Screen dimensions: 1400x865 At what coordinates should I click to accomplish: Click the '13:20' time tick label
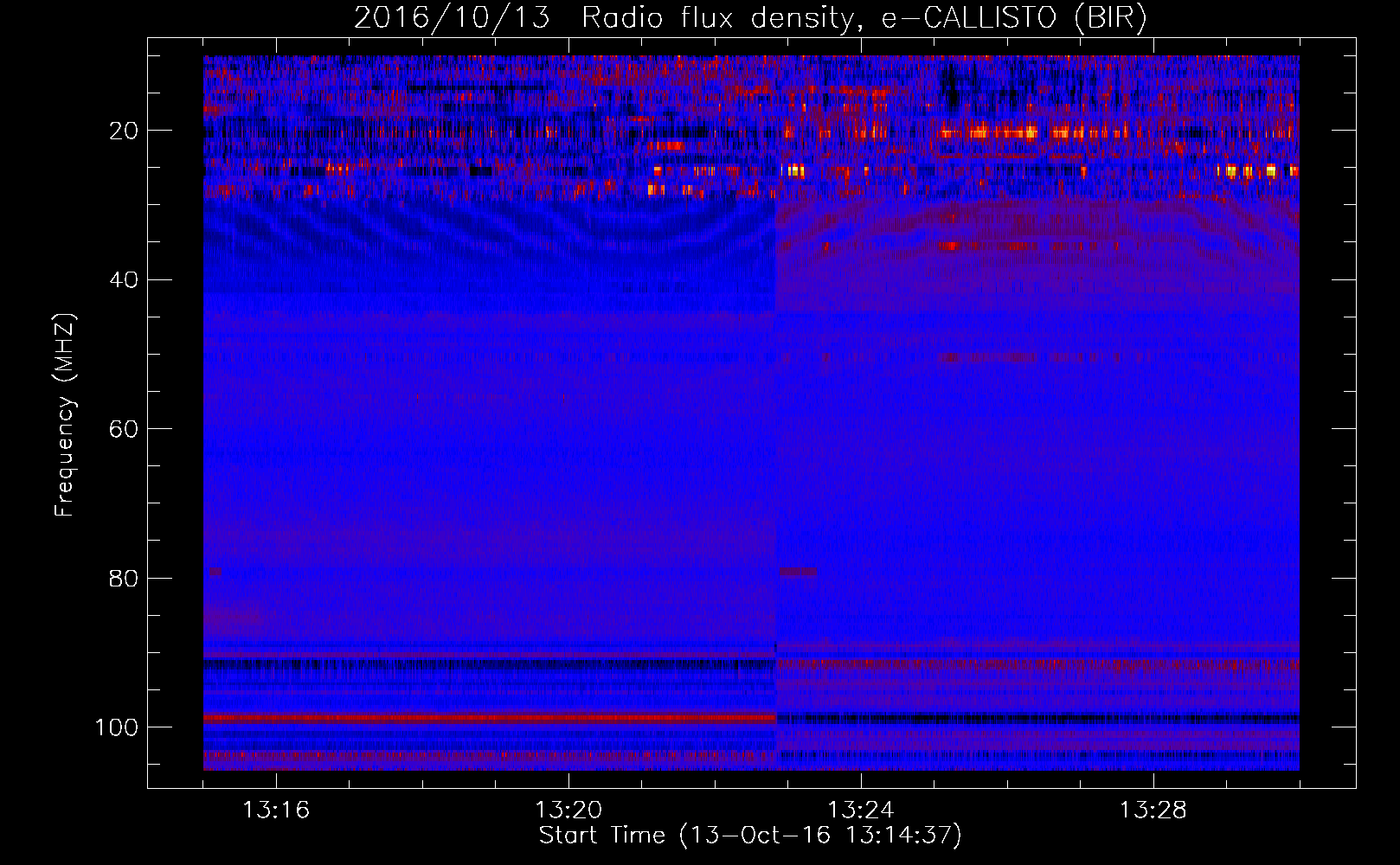pos(568,811)
